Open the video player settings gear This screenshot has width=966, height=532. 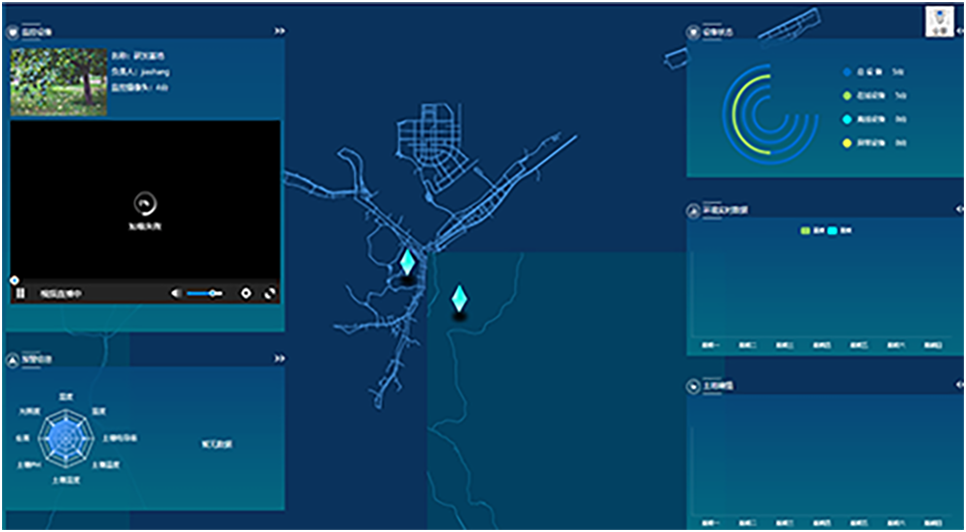coord(246,293)
